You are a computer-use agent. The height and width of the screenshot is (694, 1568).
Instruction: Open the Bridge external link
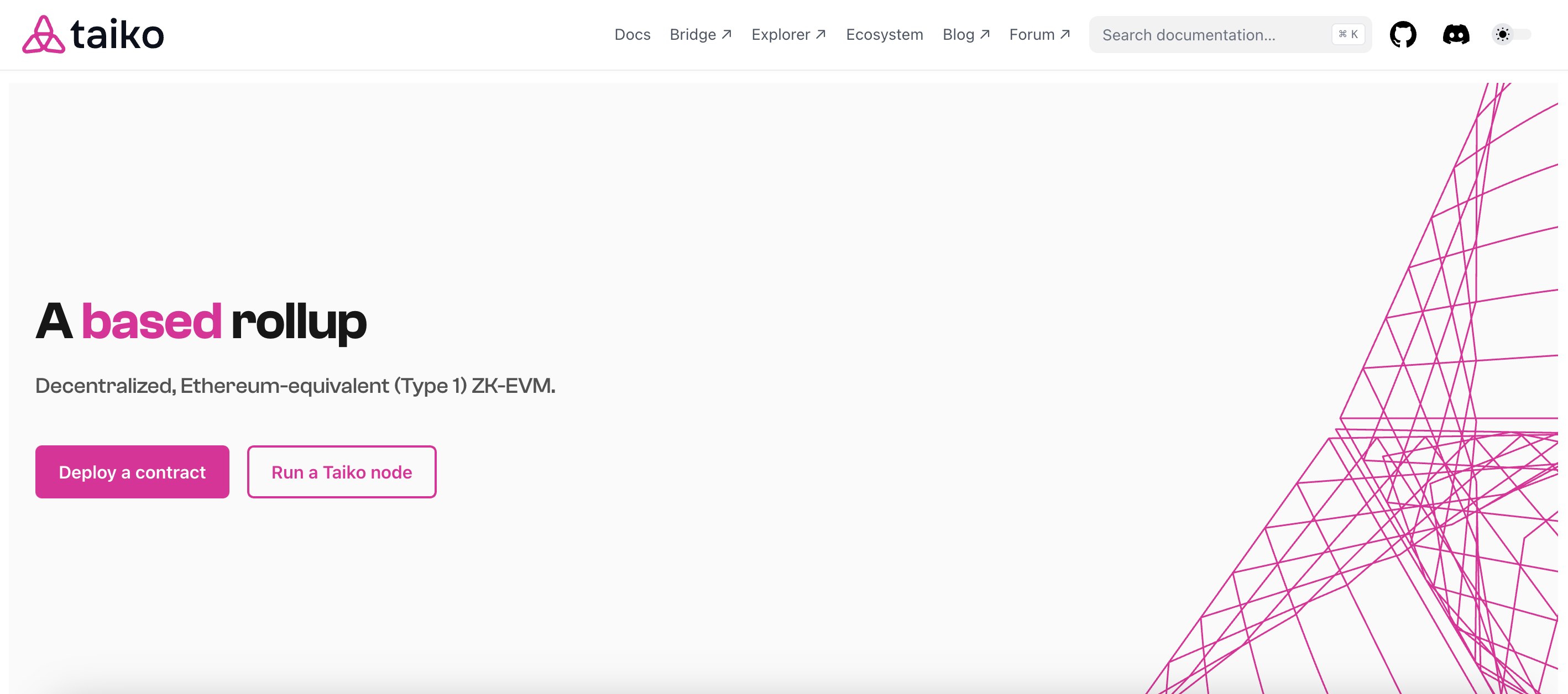tap(701, 35)
